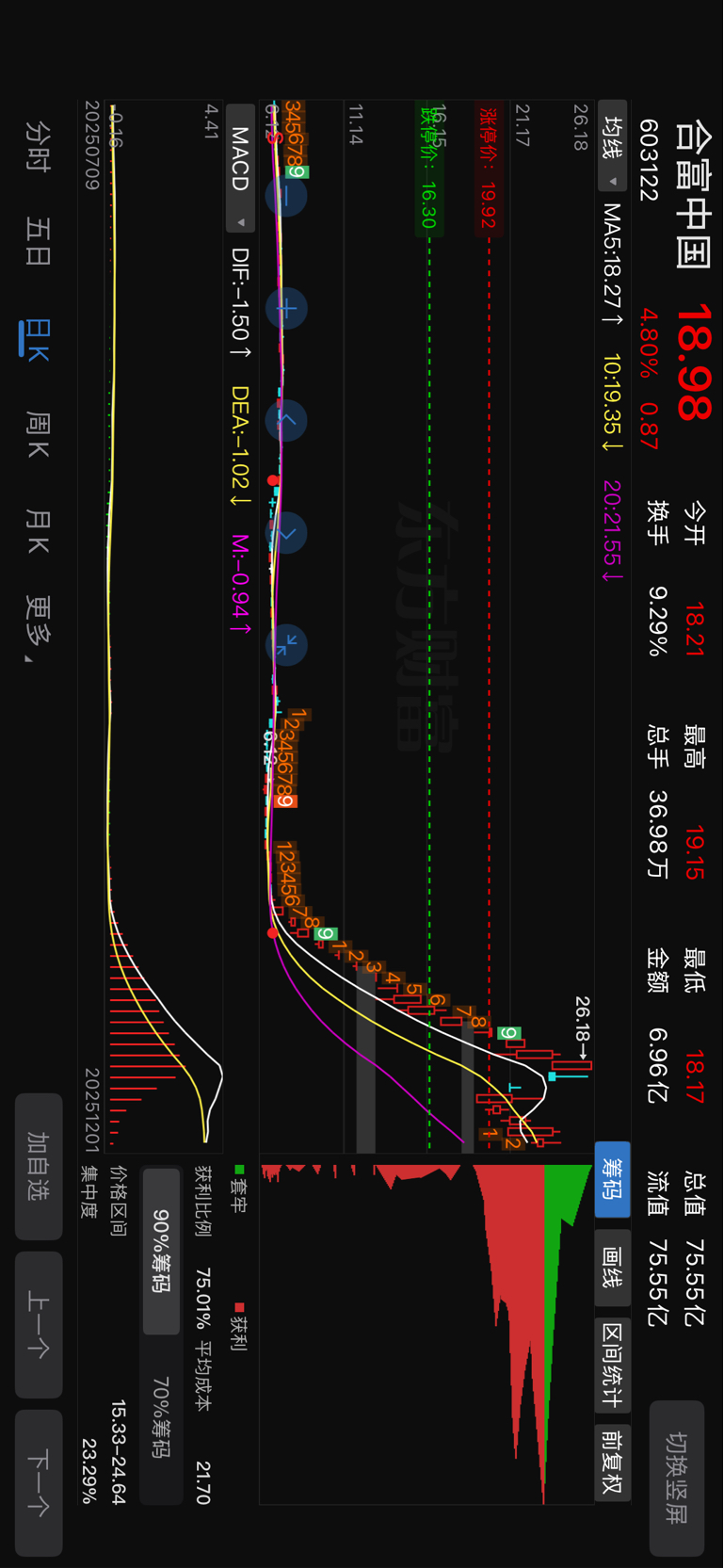The width and height of the screenshot is (724, 1568).
Task: Tap the stock name 合富中国
Action: coord(695,194)
